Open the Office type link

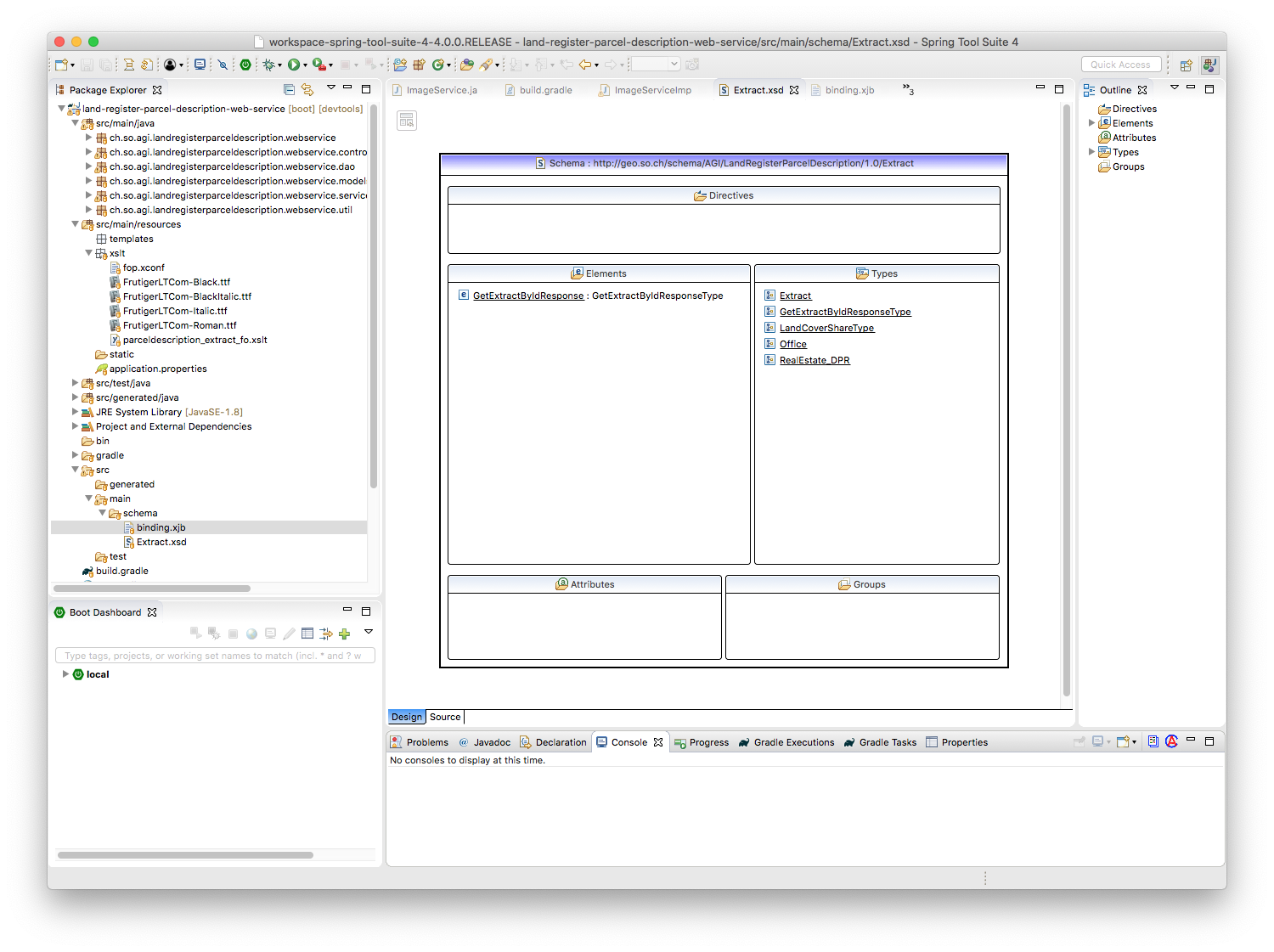793,344
